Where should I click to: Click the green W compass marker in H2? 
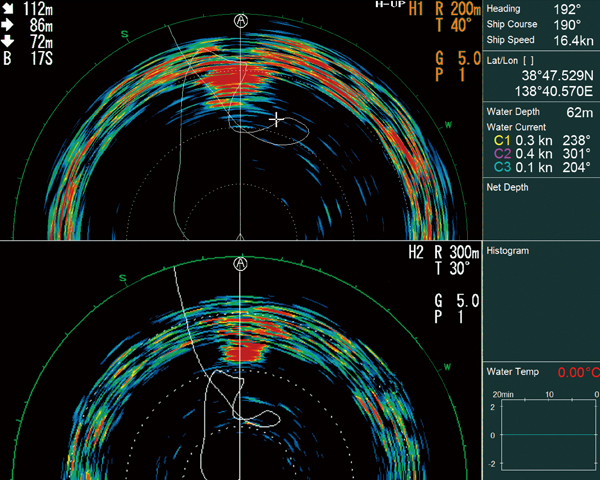coord(447,367)
